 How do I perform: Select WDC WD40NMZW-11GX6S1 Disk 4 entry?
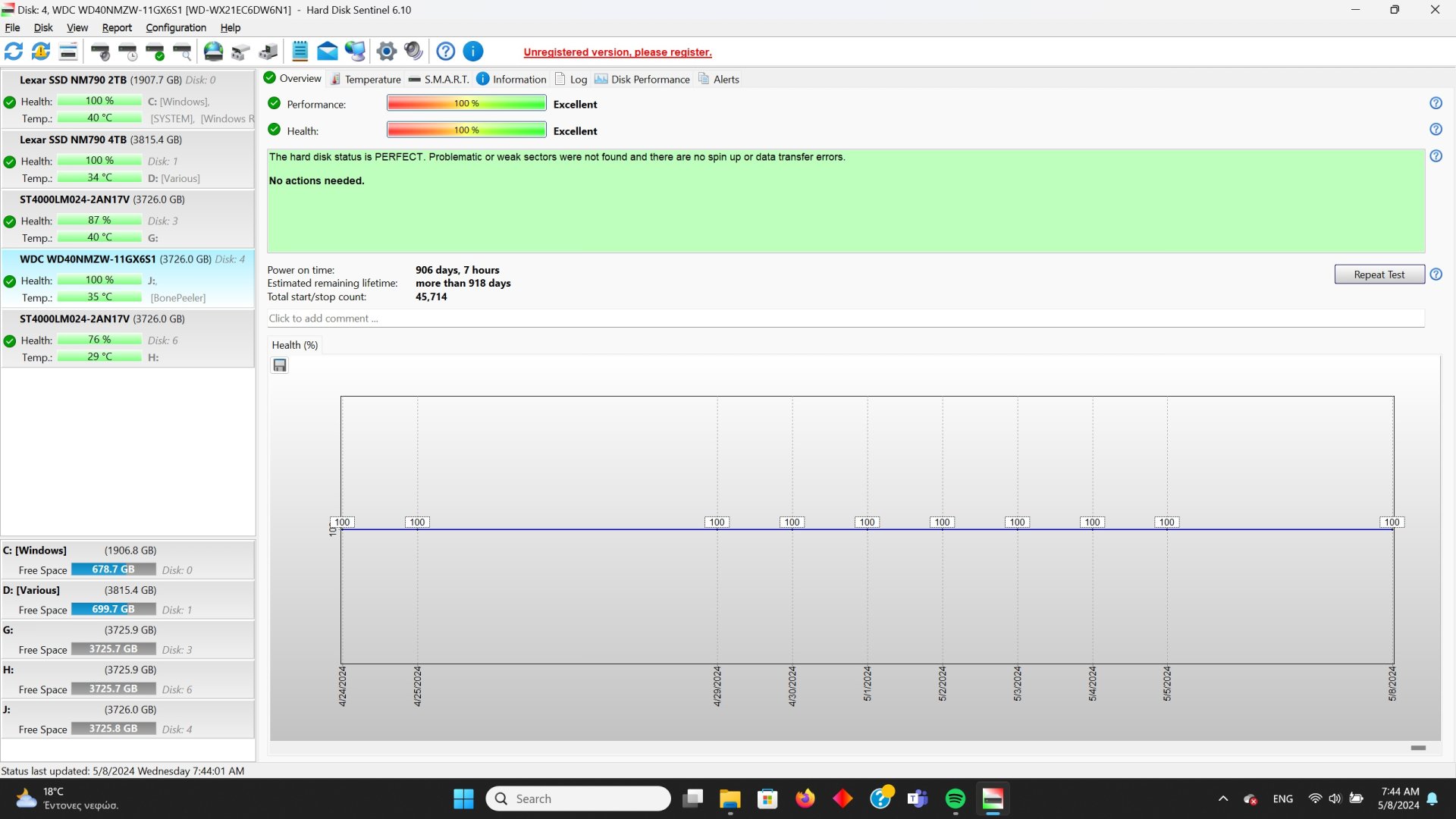(x=128, y=279)
